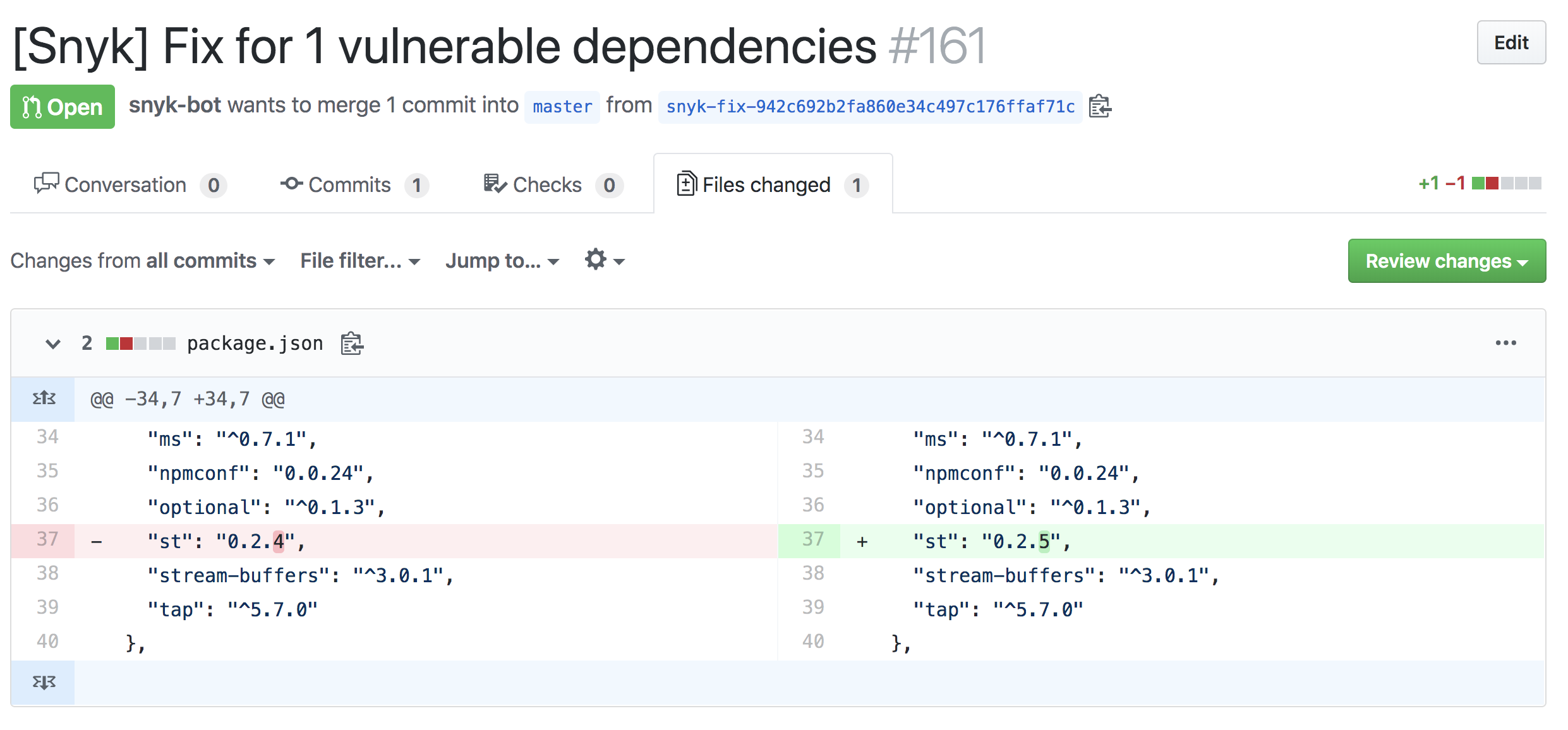Screen dimensions: 1568x730
Task: Click the Edit title button
Action: pos(1511,43)
